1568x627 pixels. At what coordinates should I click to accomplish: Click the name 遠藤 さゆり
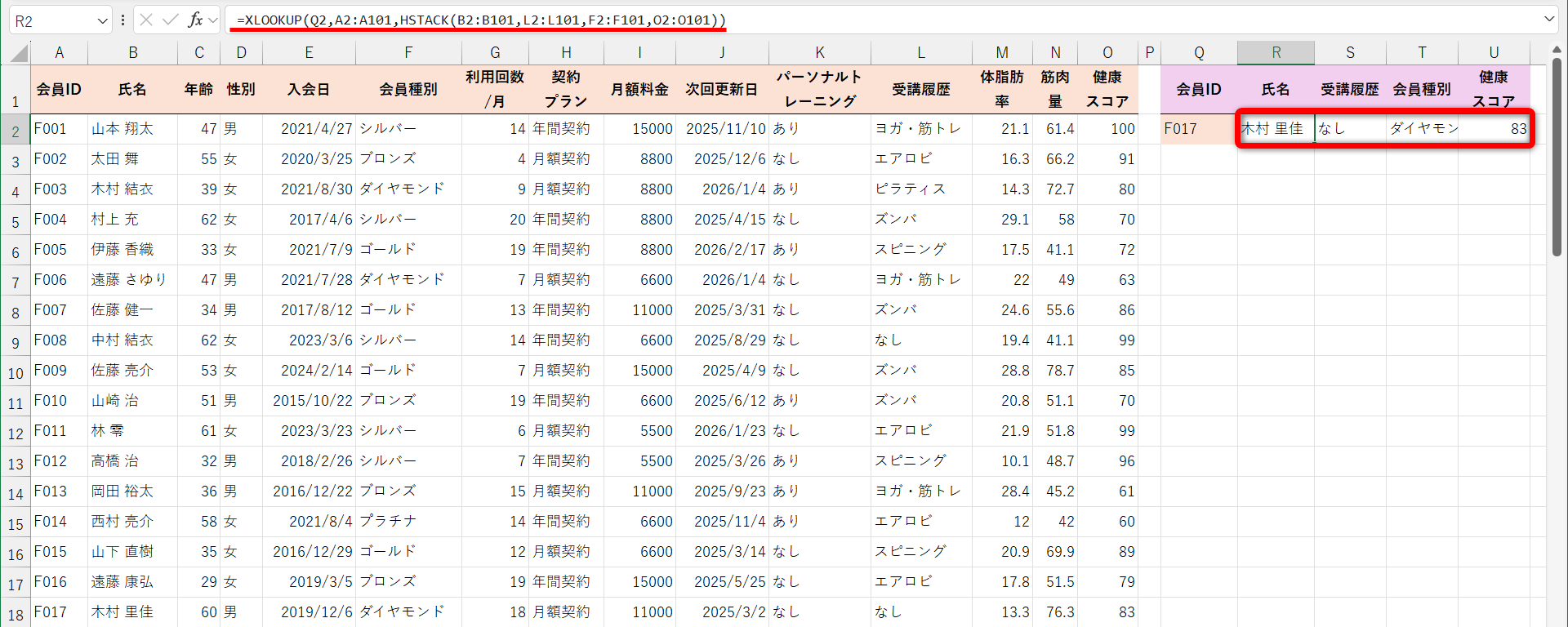(129, 280)
